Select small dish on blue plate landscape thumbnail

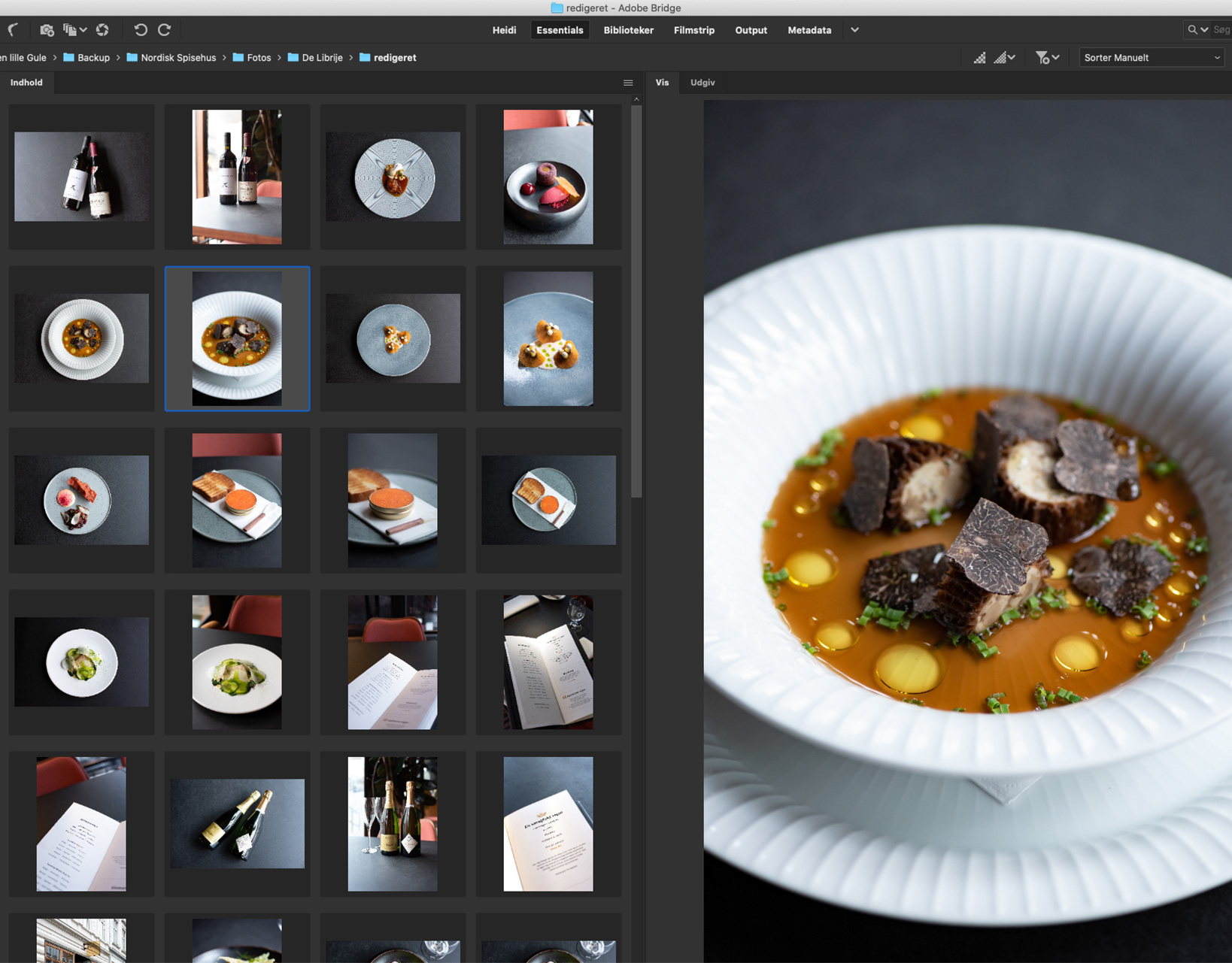coord(393,338)
